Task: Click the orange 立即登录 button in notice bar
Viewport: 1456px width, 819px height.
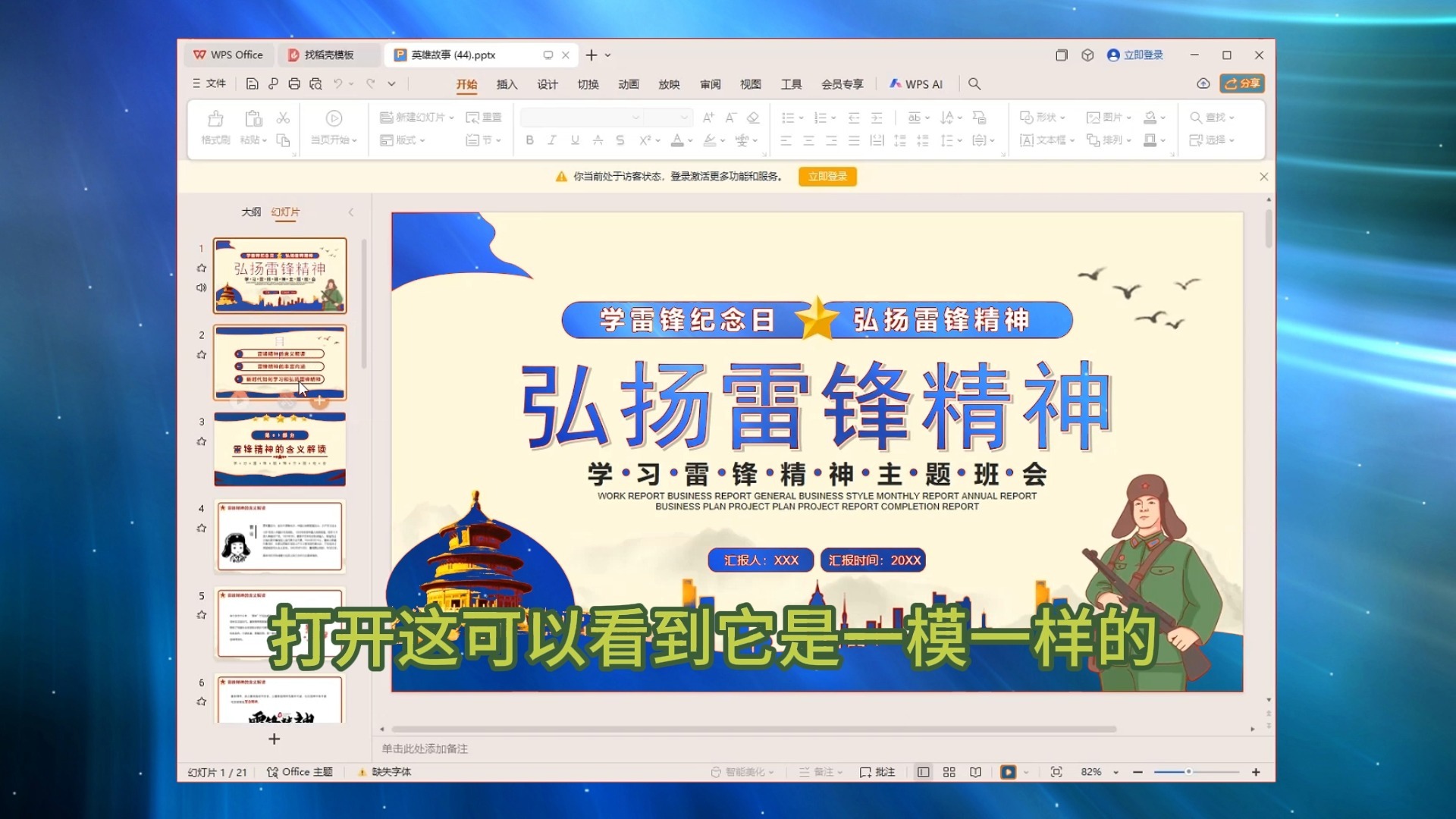Action: point(827,177)
